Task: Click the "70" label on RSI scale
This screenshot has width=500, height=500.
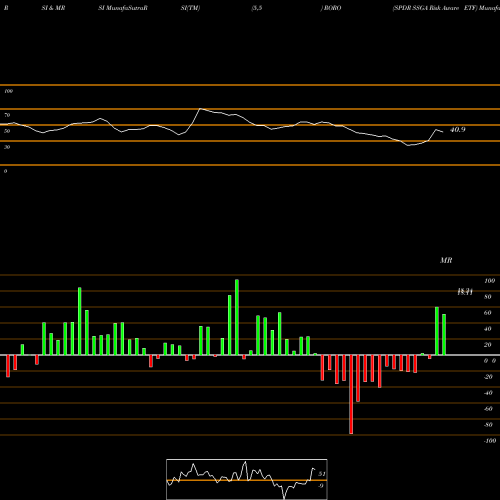Action: [x=7, y=115]
